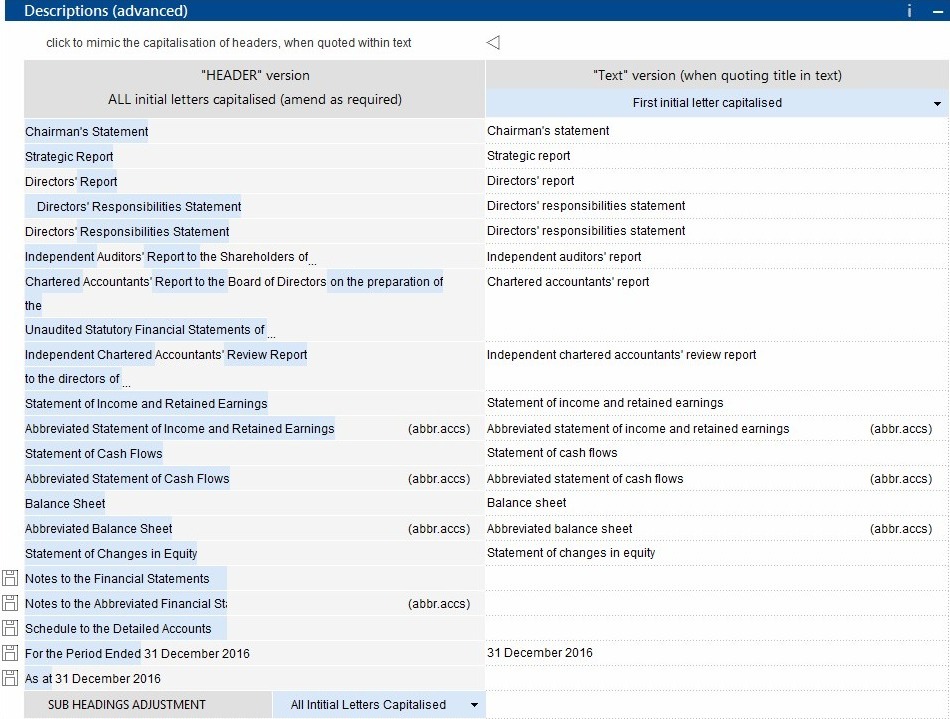Select text version 'Abbreviated balance sheet'
The height and width of the screenshot is (719, 950).
[559, 529]
